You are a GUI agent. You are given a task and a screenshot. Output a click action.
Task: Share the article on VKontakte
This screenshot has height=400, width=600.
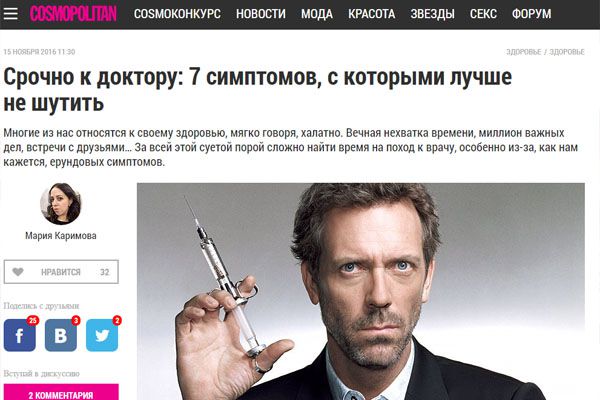[x=61, y=335]
